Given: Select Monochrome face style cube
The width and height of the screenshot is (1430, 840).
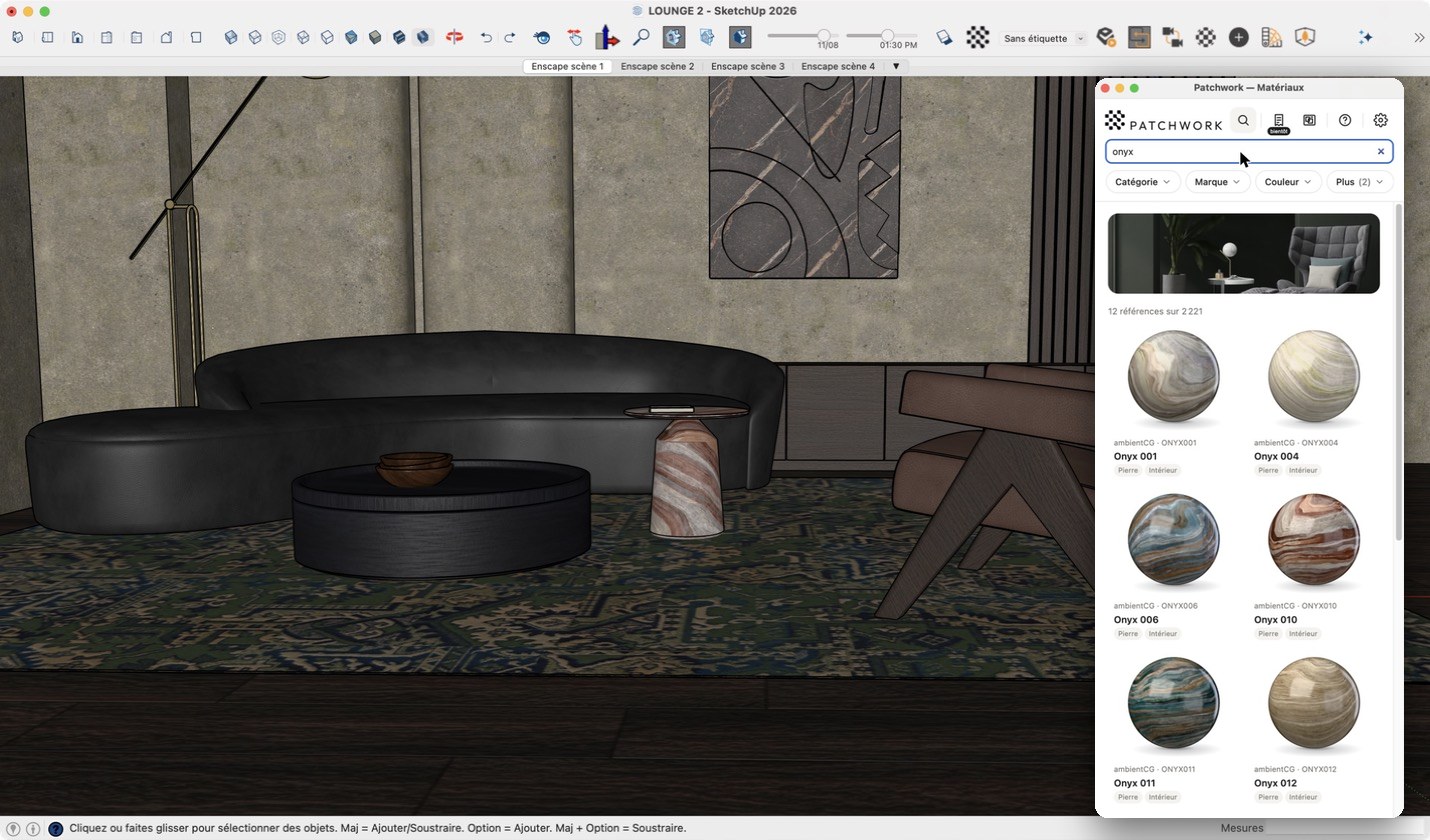Looking at the screenshot, I should 375,37.
